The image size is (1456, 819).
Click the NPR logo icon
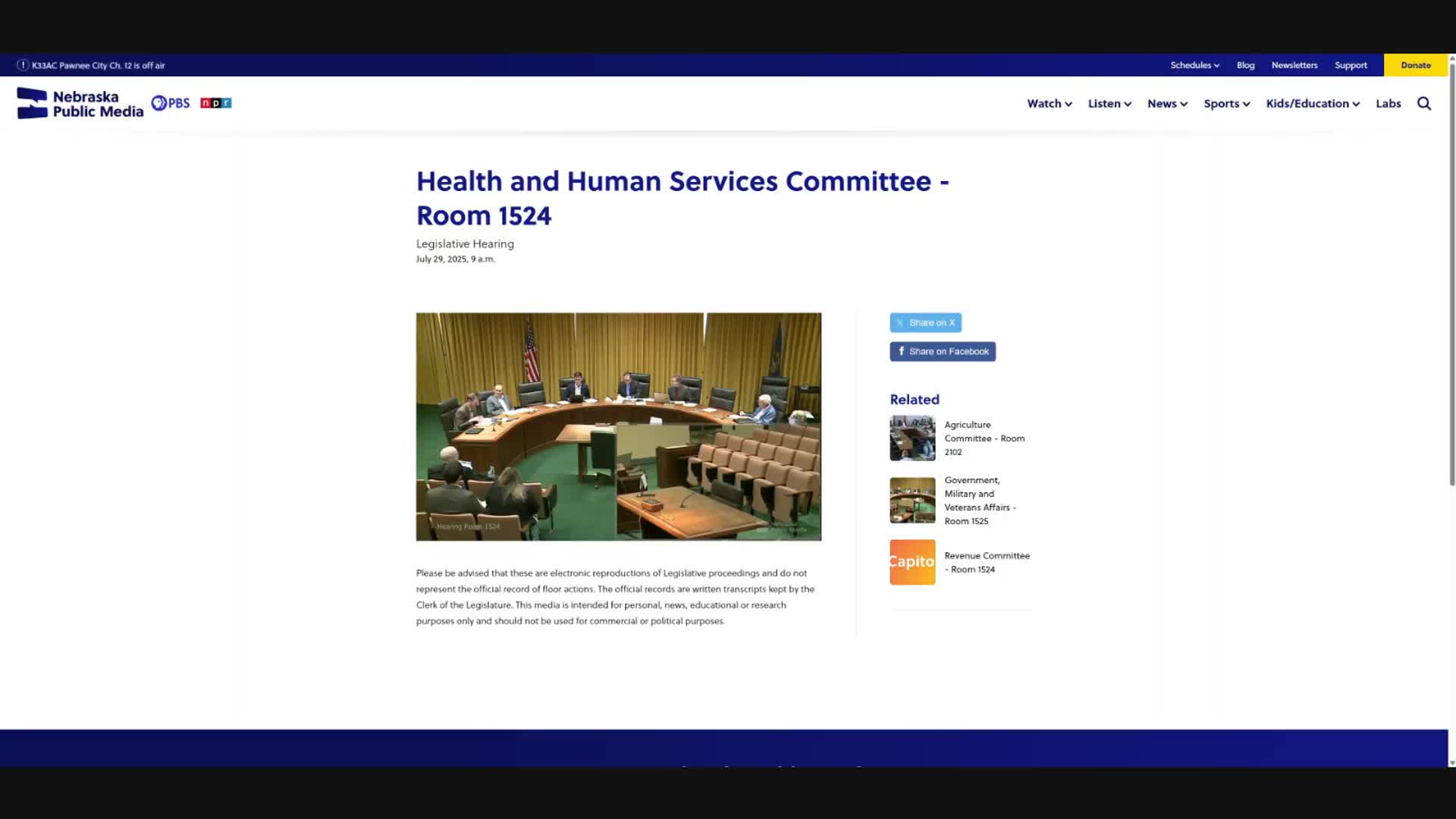click(215, 103)
